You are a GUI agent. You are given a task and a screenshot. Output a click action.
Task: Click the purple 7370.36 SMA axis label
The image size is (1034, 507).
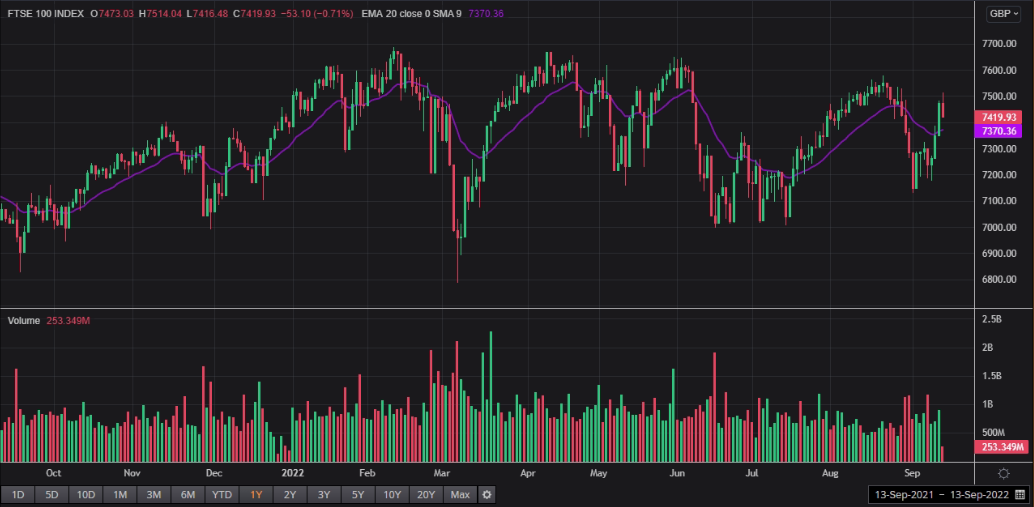[998, 131]
